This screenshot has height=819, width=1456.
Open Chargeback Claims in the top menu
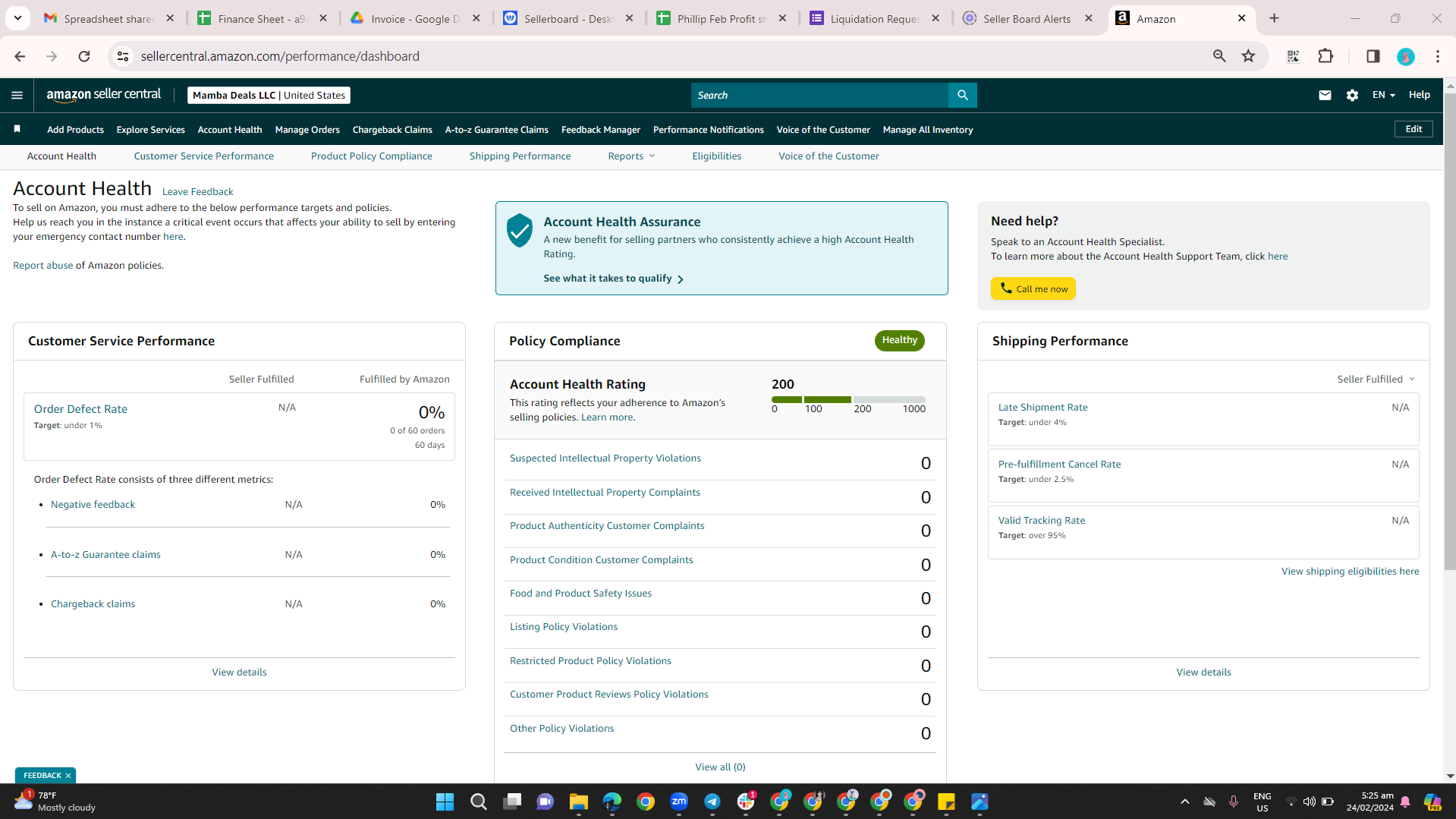tap(392, 130)
